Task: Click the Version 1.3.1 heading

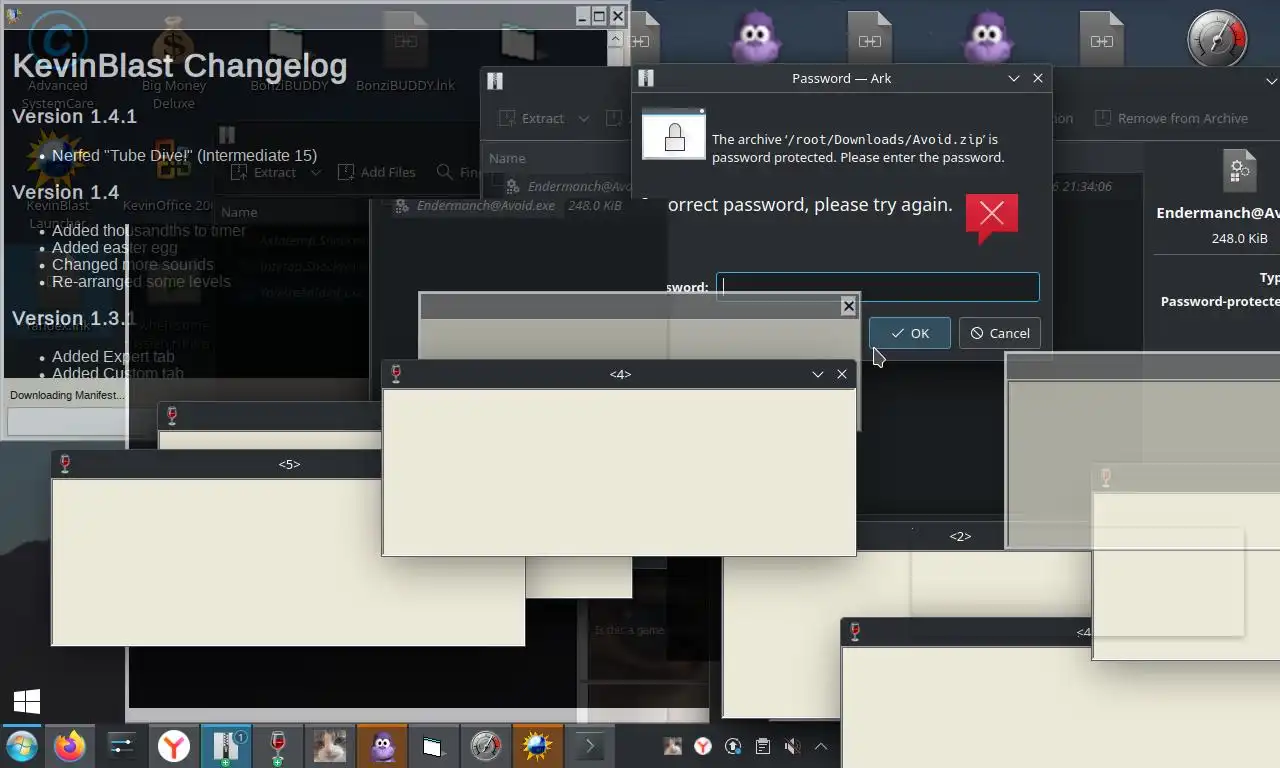Action: coord(74,318)
